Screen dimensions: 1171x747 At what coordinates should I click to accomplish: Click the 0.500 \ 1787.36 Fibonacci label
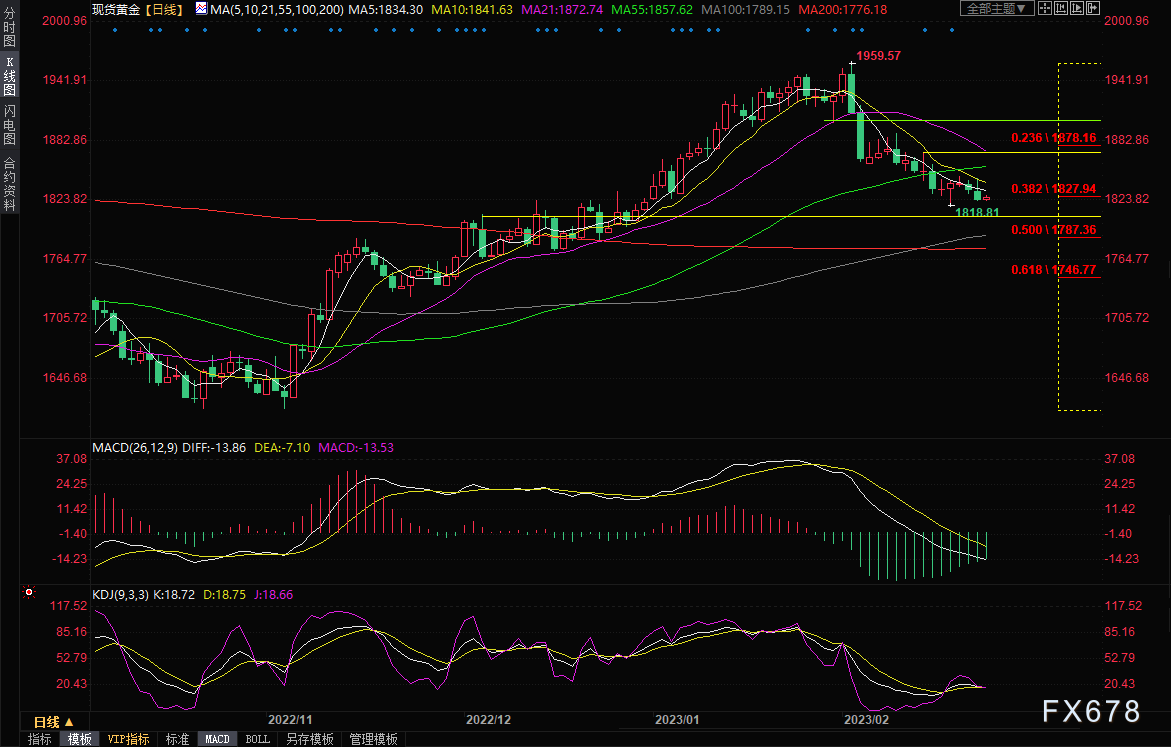pos(1054,229)
